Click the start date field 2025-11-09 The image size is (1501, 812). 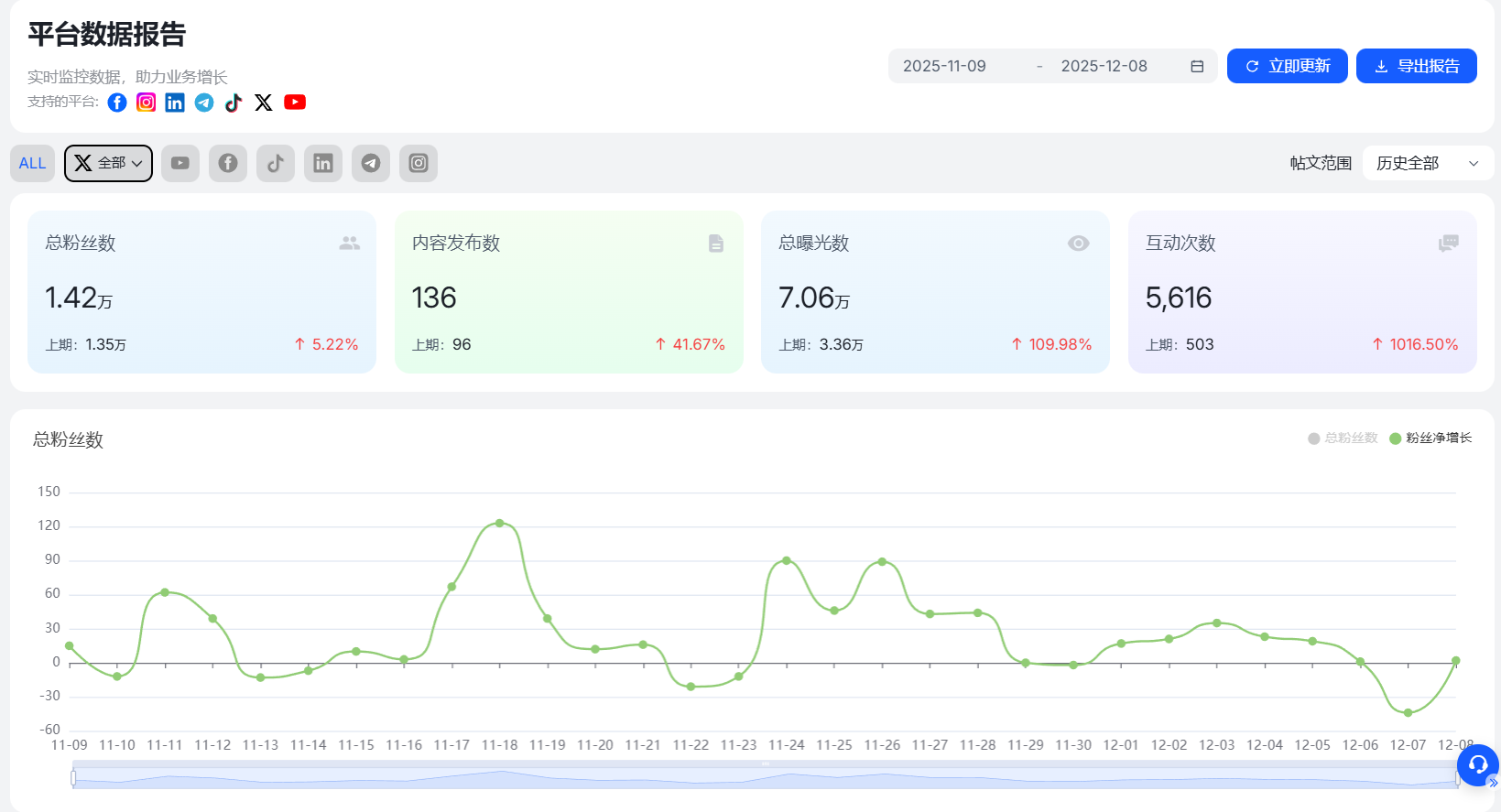[944, 66]
